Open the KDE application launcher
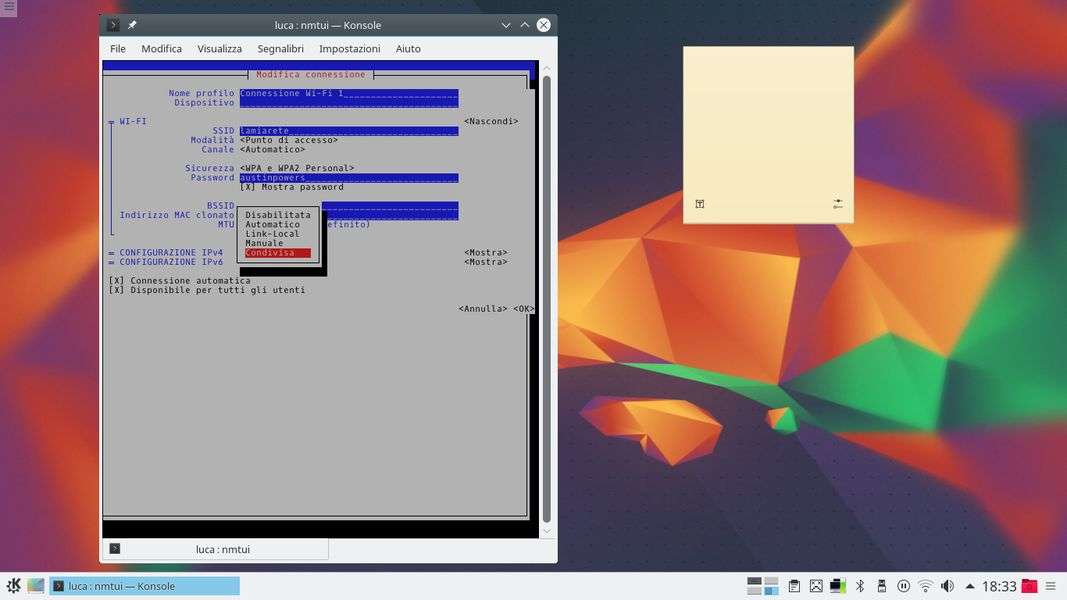The width and height of the screenshot is (1067, 600). click(13, 586)
